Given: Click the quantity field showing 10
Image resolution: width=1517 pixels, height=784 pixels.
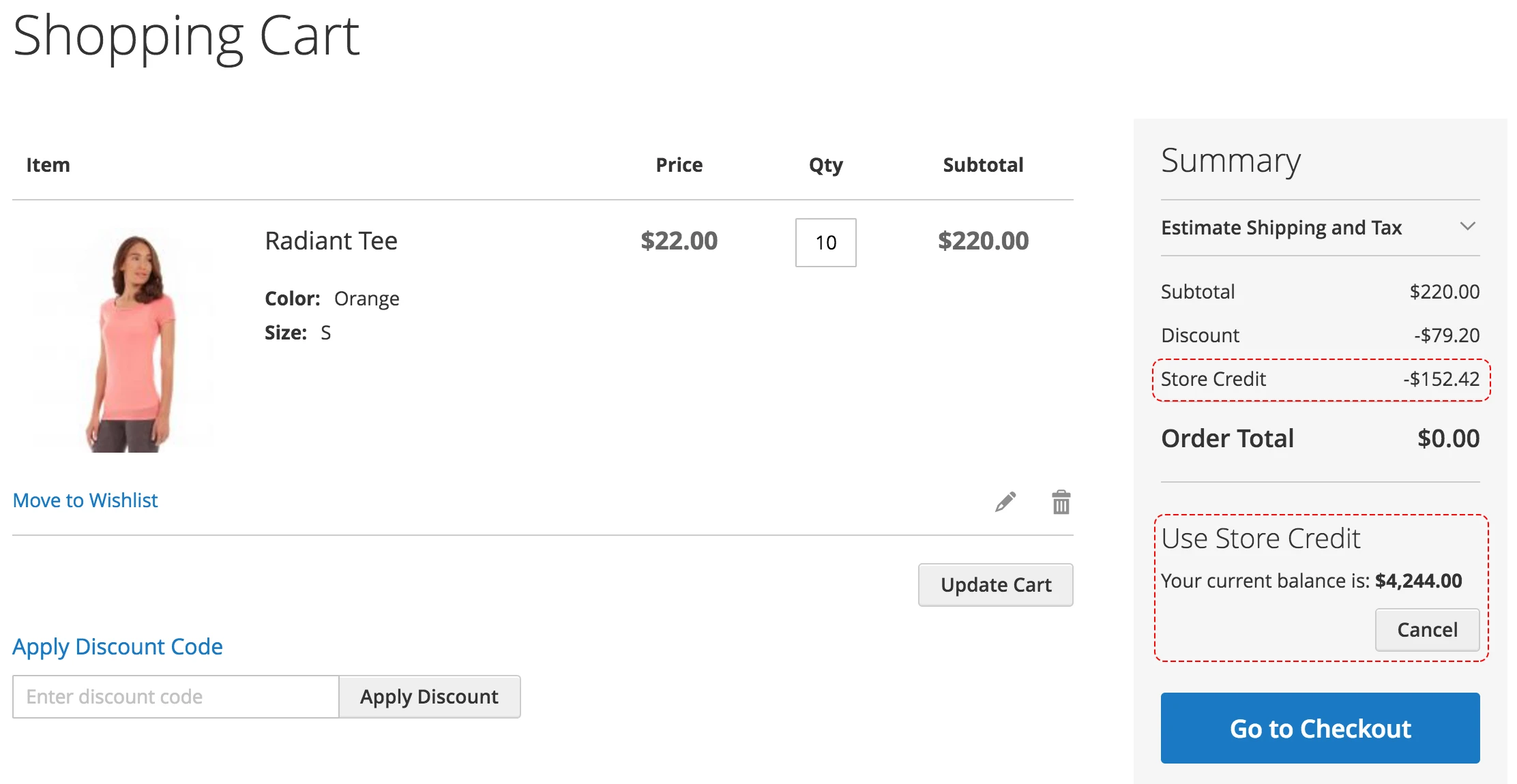Looking at the screenshot, I should pyautogui.click(x=825, y=243).
